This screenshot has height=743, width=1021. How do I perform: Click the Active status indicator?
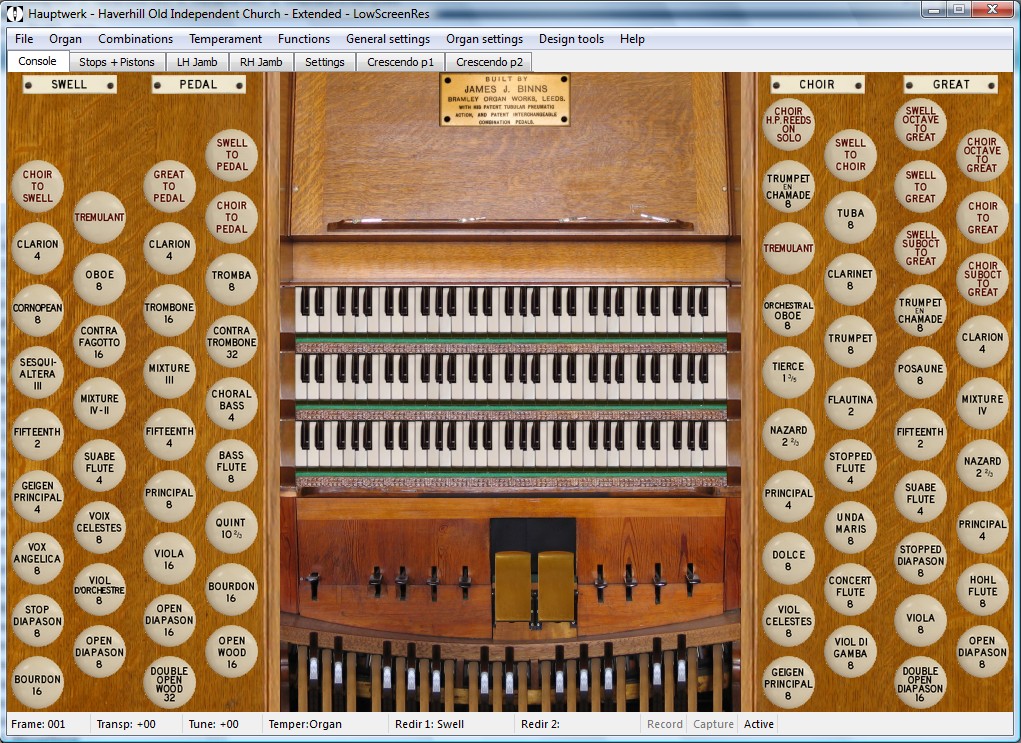point(759,723)
